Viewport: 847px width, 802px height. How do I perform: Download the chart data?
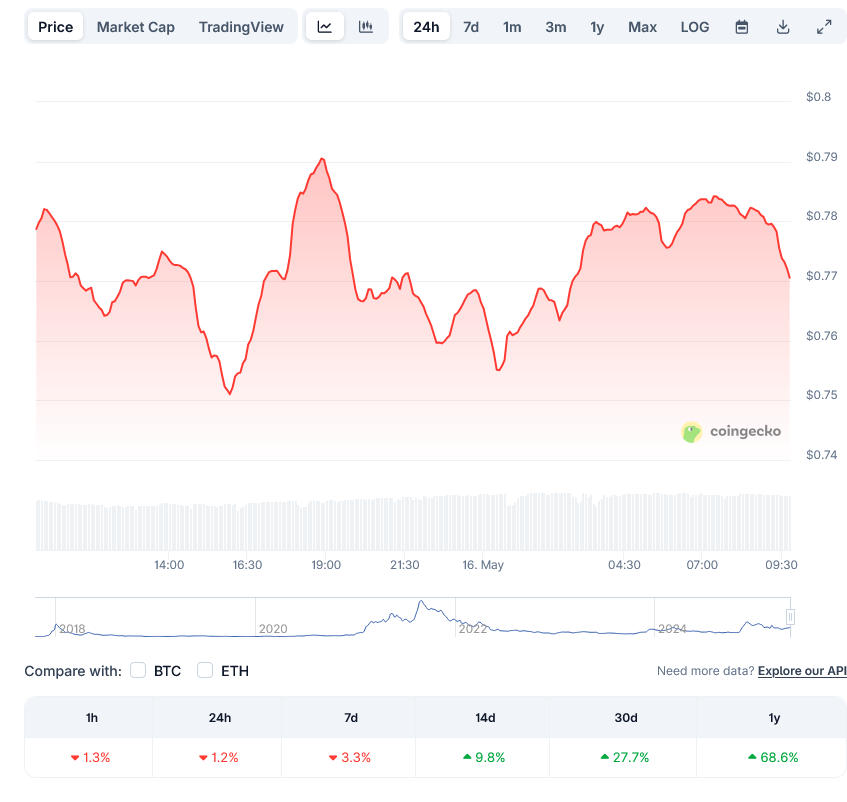pyautogui.click(x=783, y=27)
